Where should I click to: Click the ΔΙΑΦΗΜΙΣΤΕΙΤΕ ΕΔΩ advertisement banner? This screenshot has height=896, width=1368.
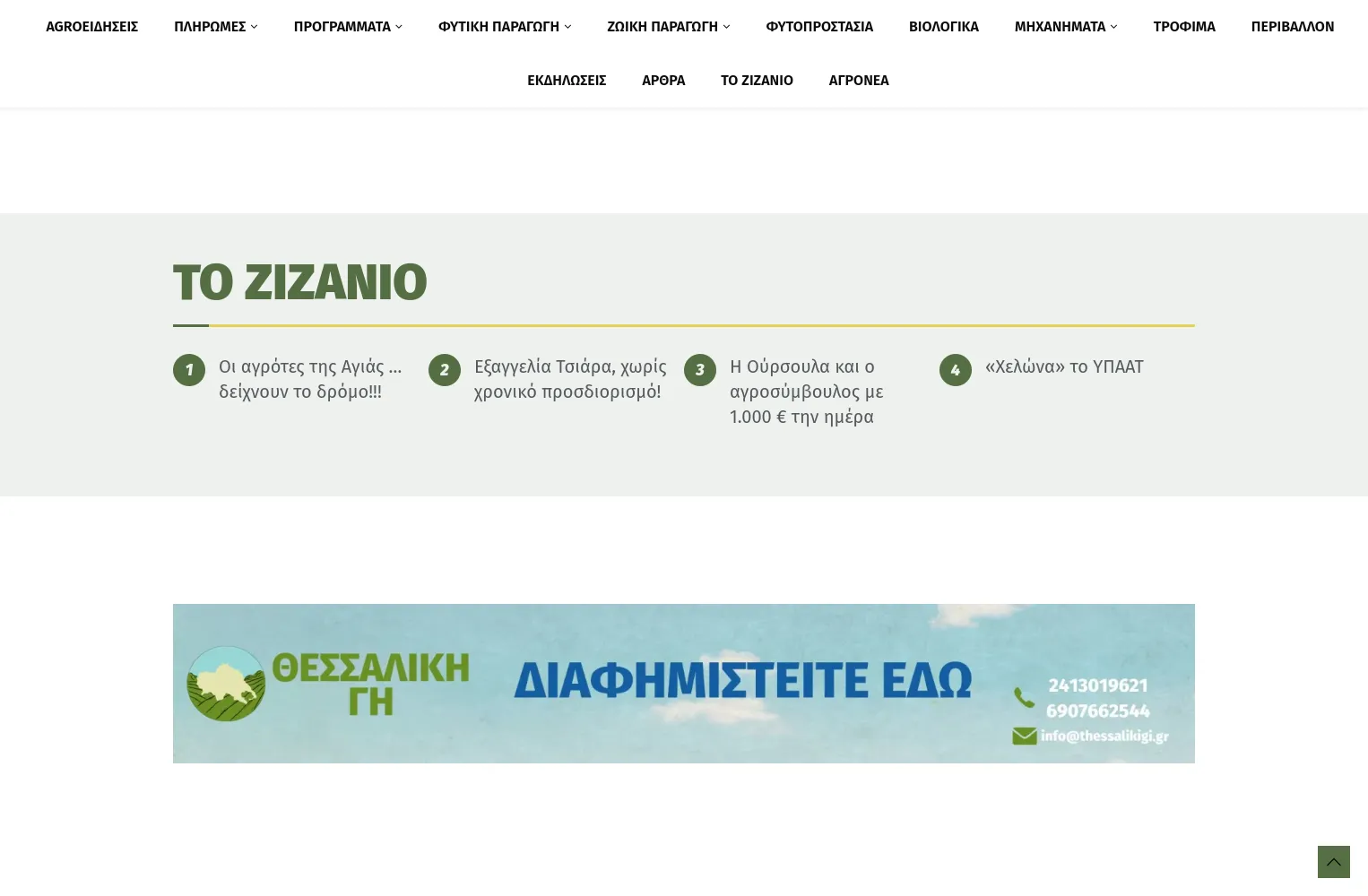tap(742, 680)
